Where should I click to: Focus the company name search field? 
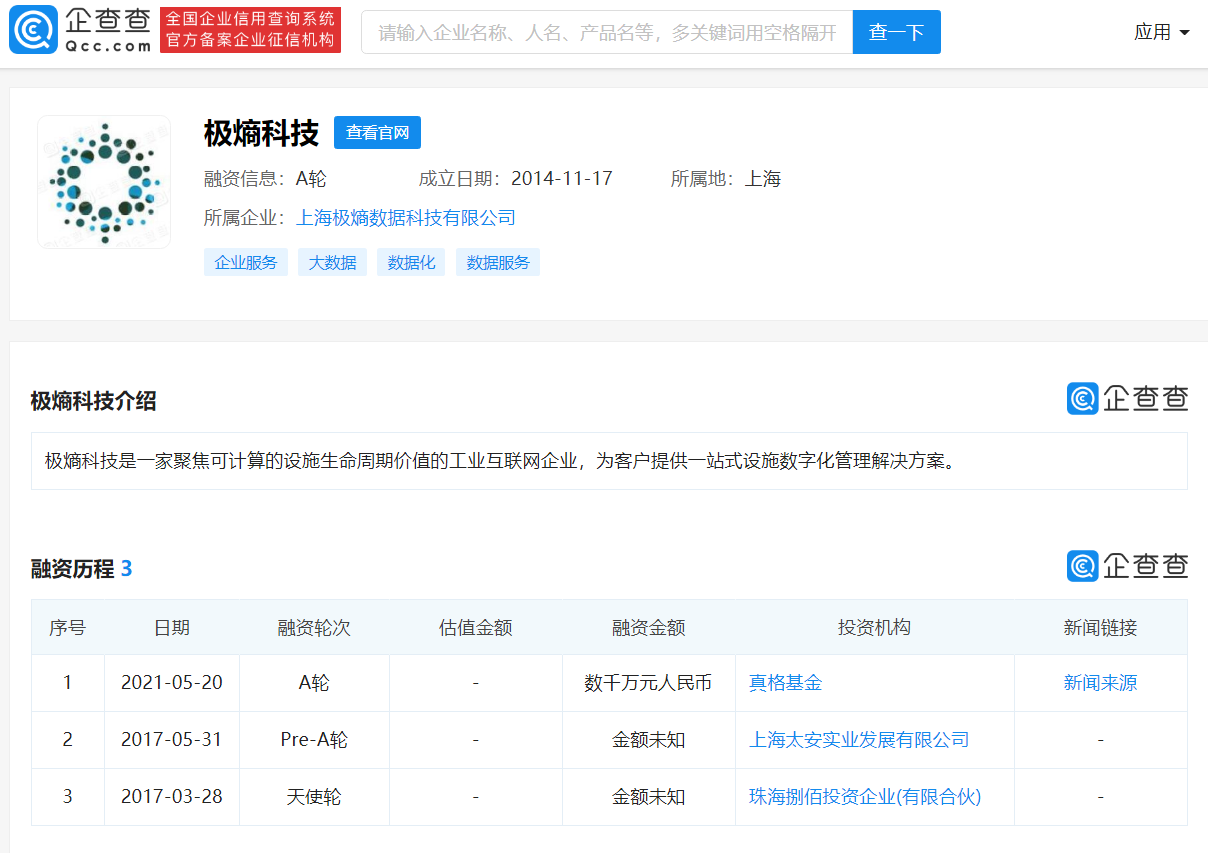607,32
